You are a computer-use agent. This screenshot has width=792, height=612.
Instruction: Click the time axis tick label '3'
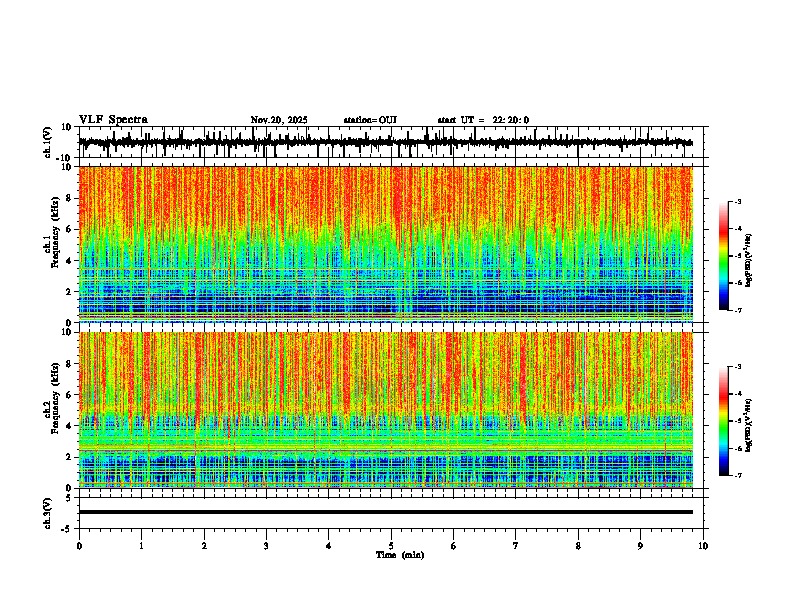pyautogui.click(x=266, y=546)
